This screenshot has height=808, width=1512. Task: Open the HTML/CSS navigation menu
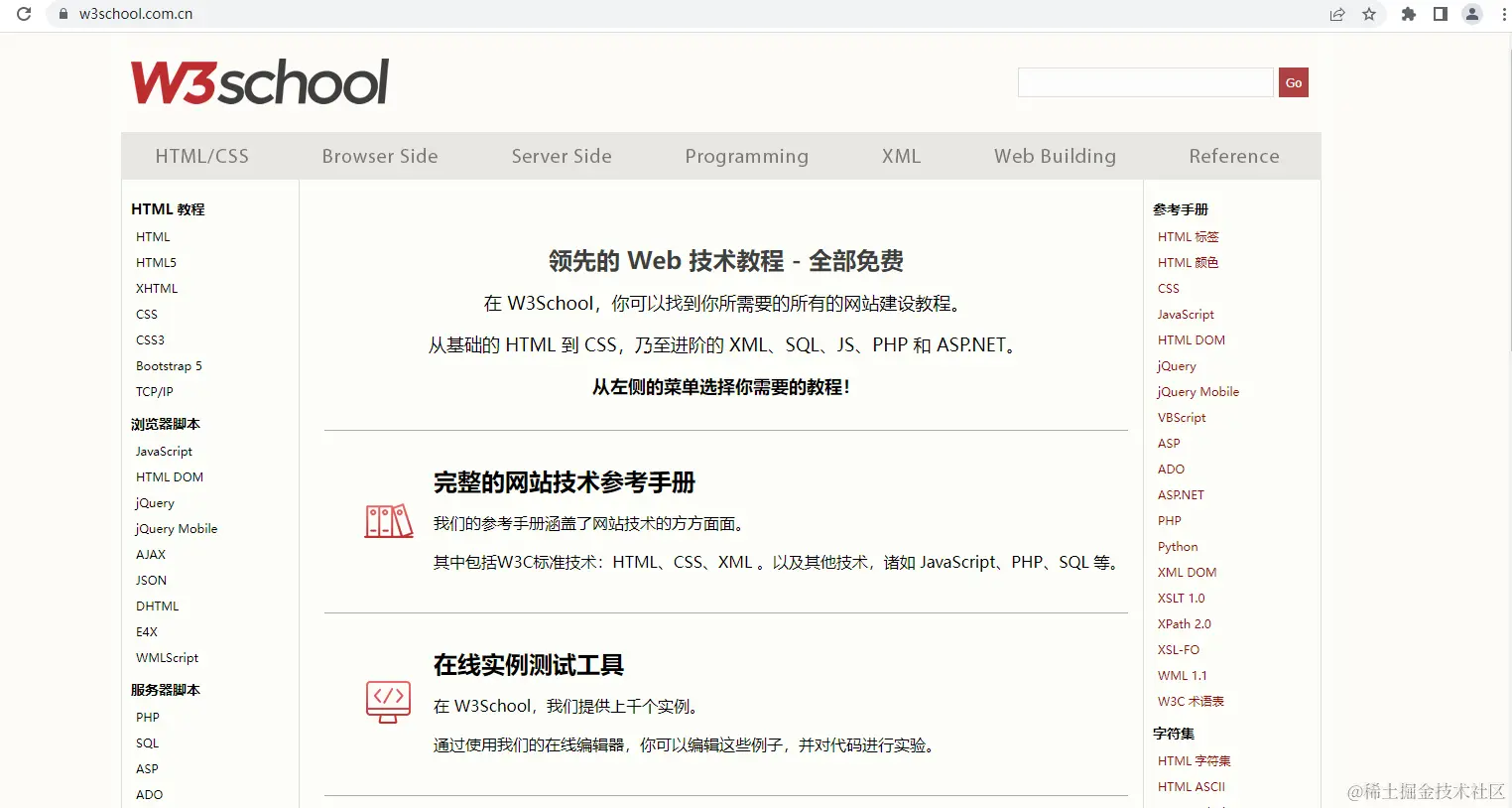tap(202, 156)
